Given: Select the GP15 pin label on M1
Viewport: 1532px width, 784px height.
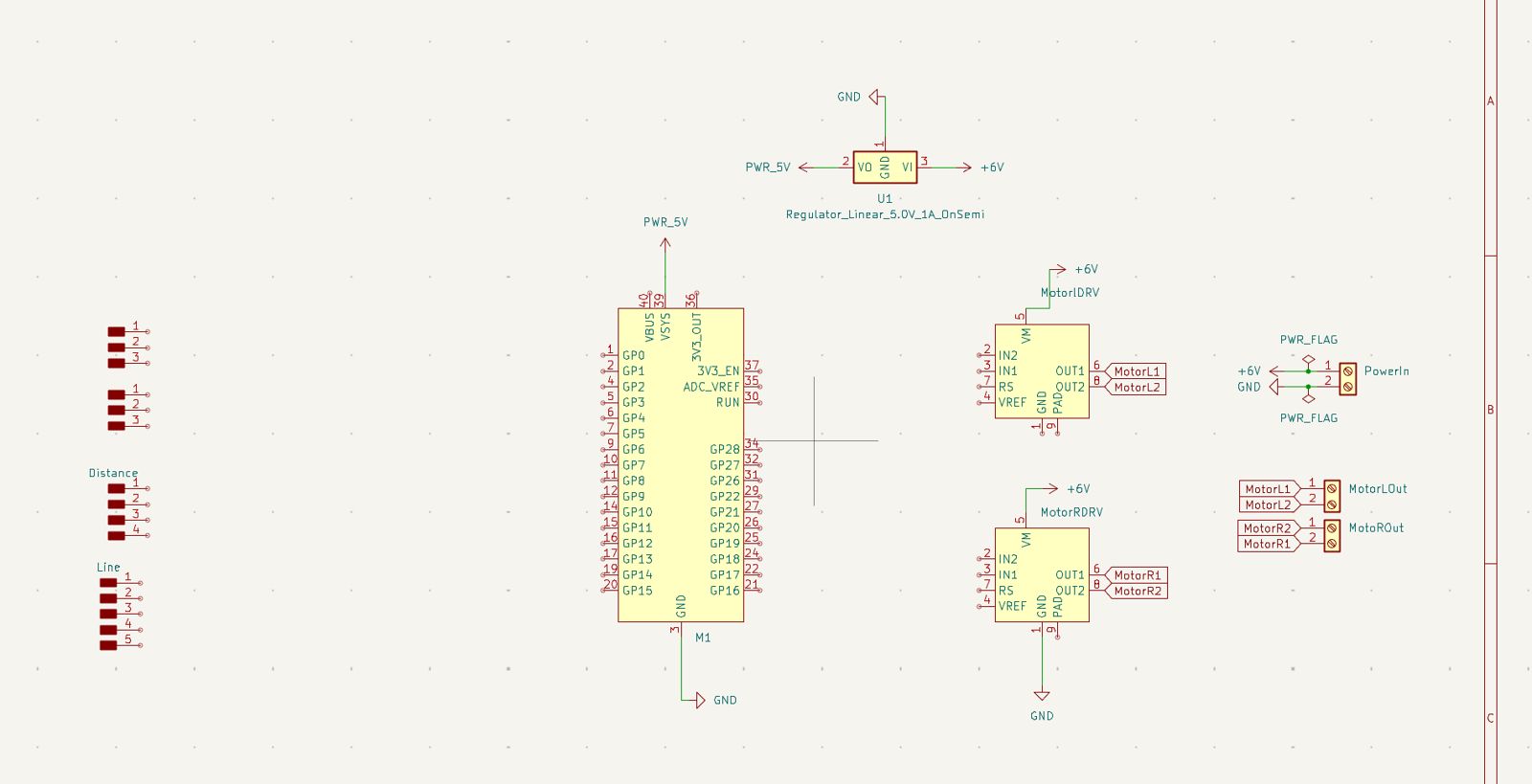Looking at the screenshot, I should pos(637,591).
